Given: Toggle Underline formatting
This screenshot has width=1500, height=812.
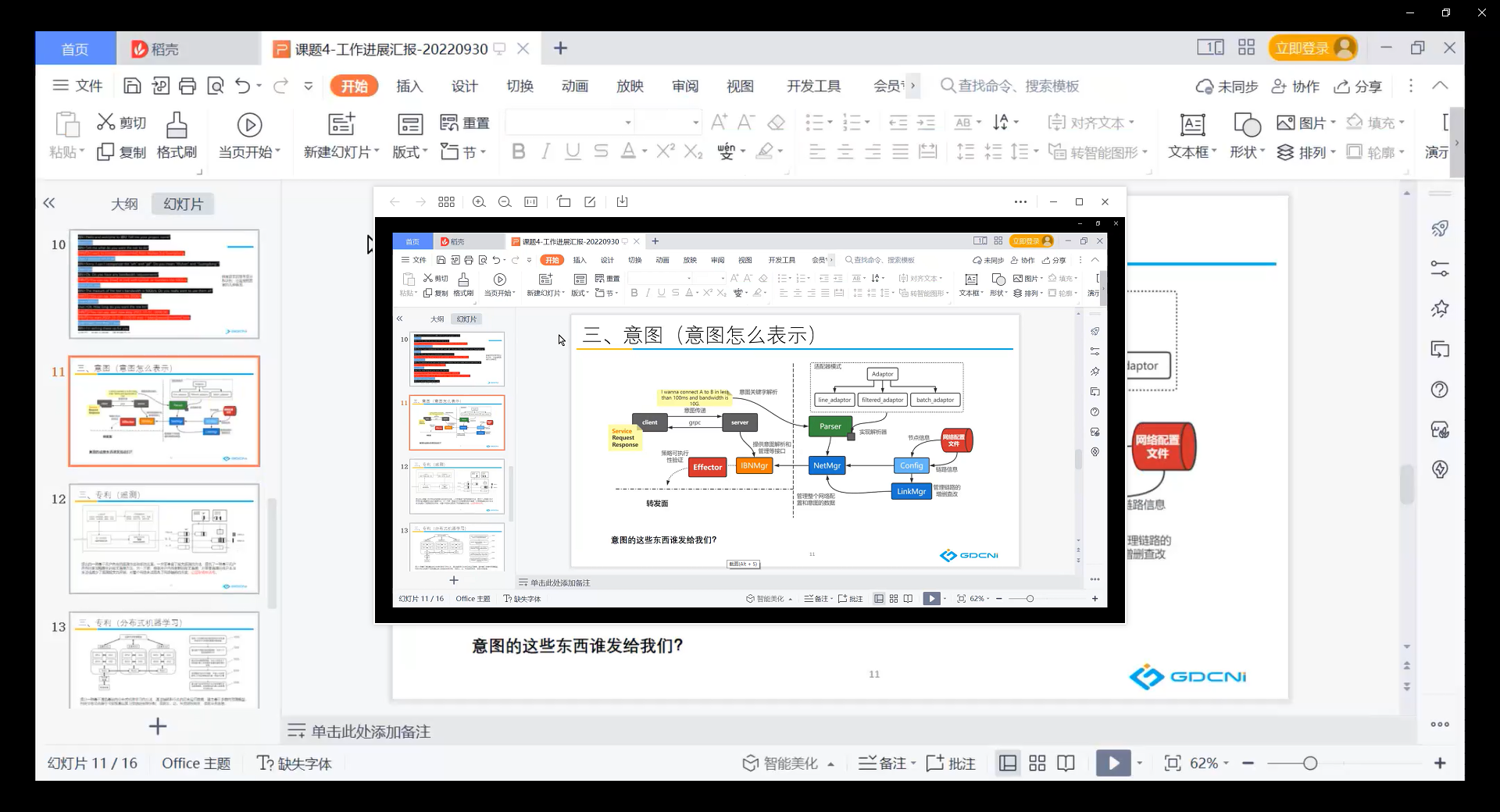Looking at the screenshot, I should point(573,151).
